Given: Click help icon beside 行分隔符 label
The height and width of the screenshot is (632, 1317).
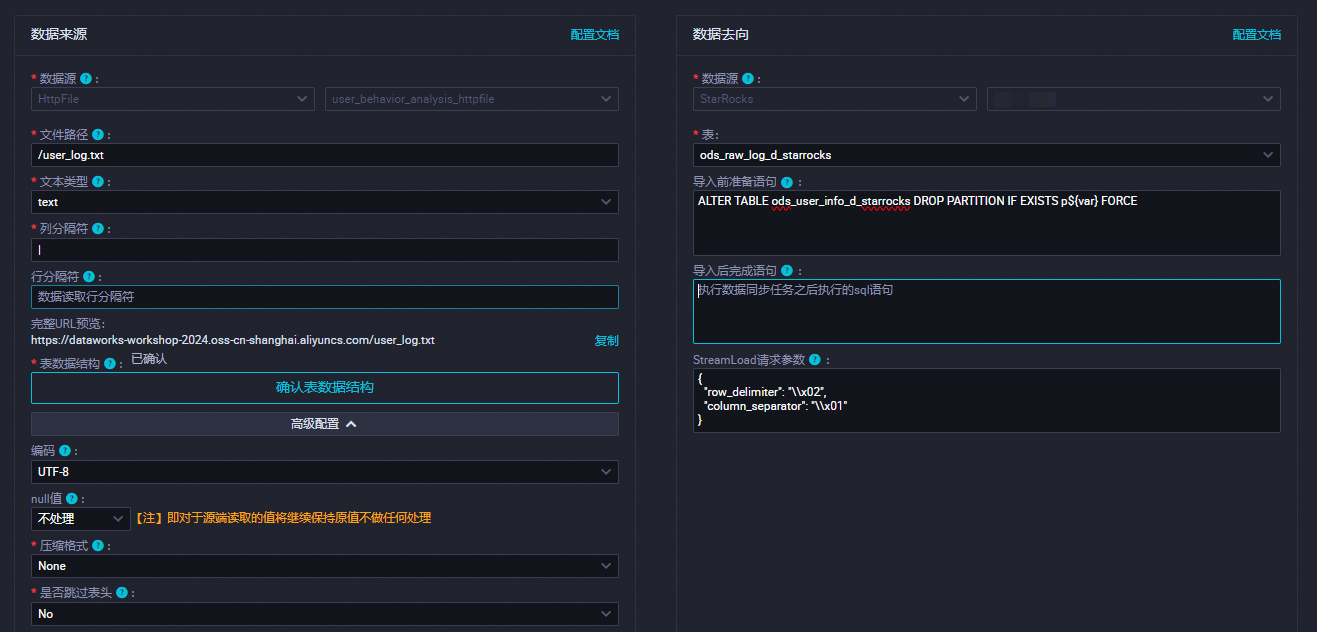Looking at the screenshot, I should pos(89,277).
